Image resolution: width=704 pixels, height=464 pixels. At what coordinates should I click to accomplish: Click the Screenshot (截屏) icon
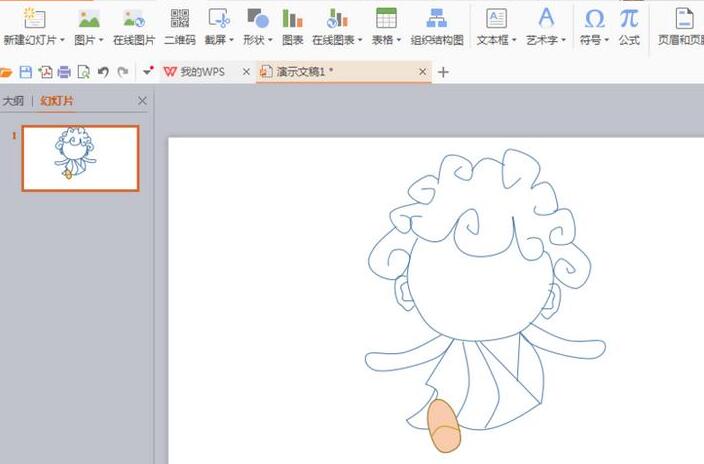219,18
